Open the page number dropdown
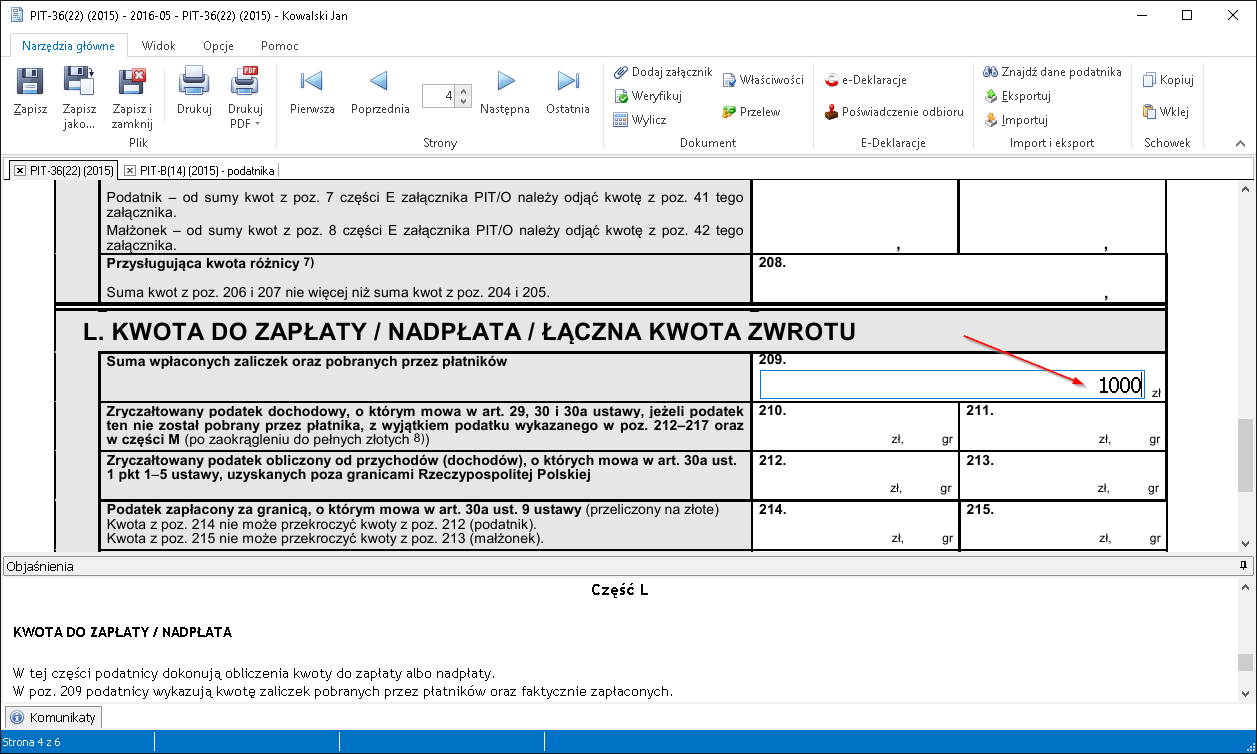Screen dimensions: 1257x754 click(x=463, y=97)
